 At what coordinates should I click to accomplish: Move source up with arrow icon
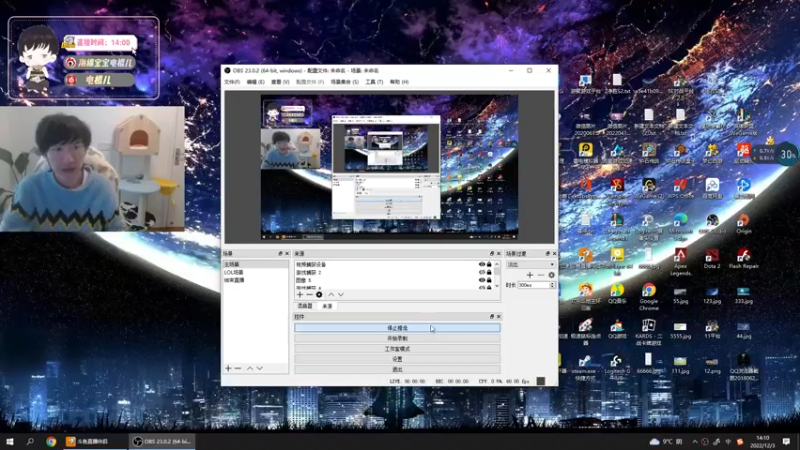coord(331,295)
